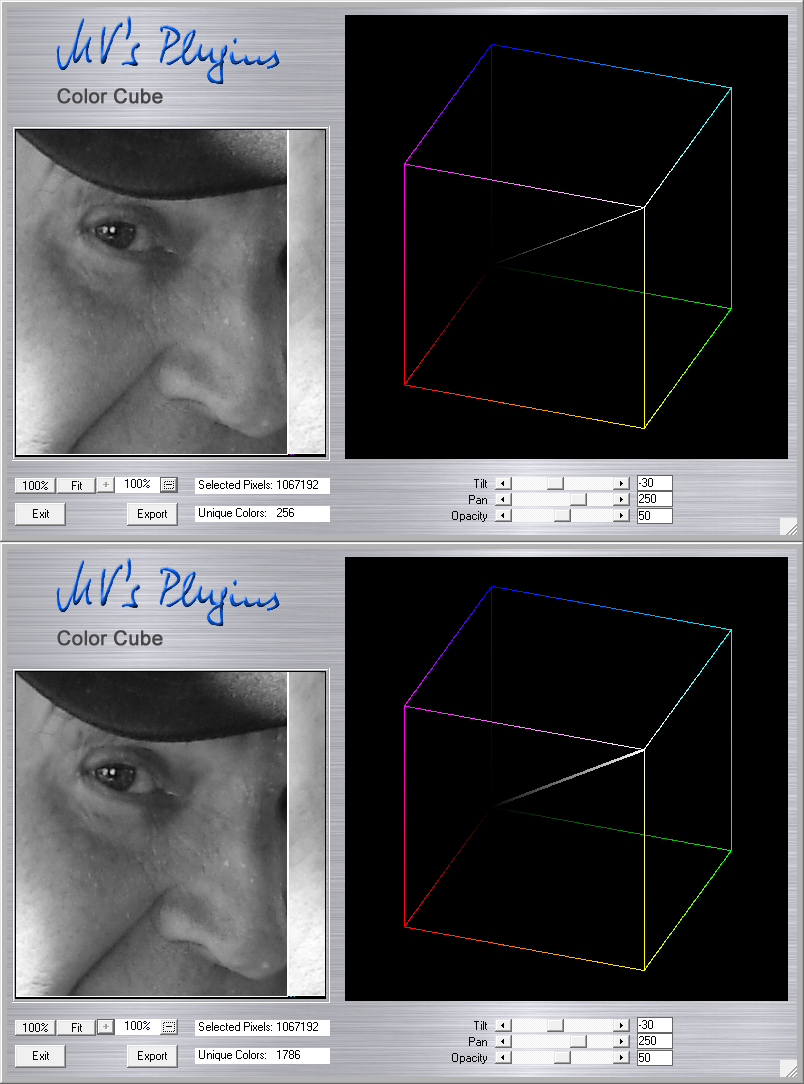Click the Opacity left arrow in the 1786 colors window
Image resolution: width=804 pixels, height=1084 pixels.
[x=503, y=1058]
